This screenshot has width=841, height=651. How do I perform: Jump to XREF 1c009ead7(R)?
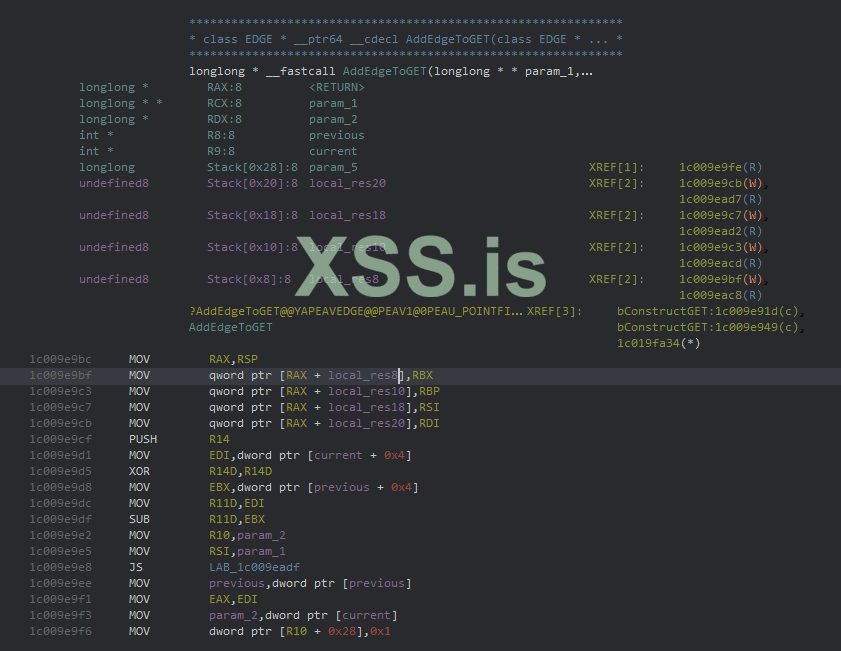point(720,199)
